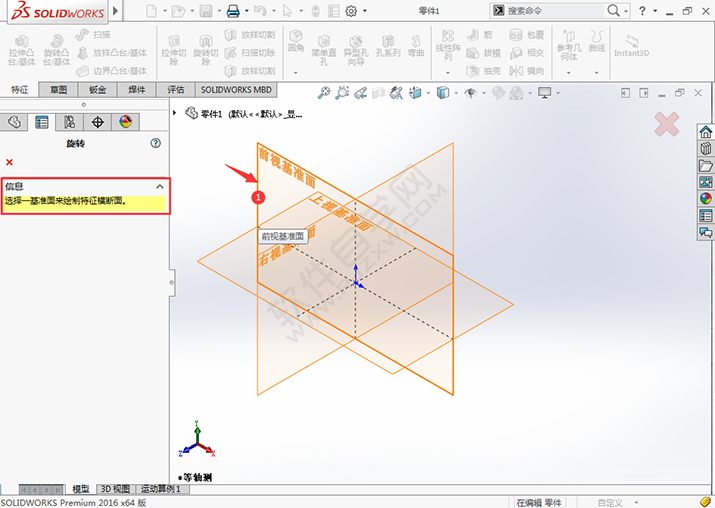
Task: Expand the SOLIDWORKS logo menu arrow
Action: (x=115, y=10)
